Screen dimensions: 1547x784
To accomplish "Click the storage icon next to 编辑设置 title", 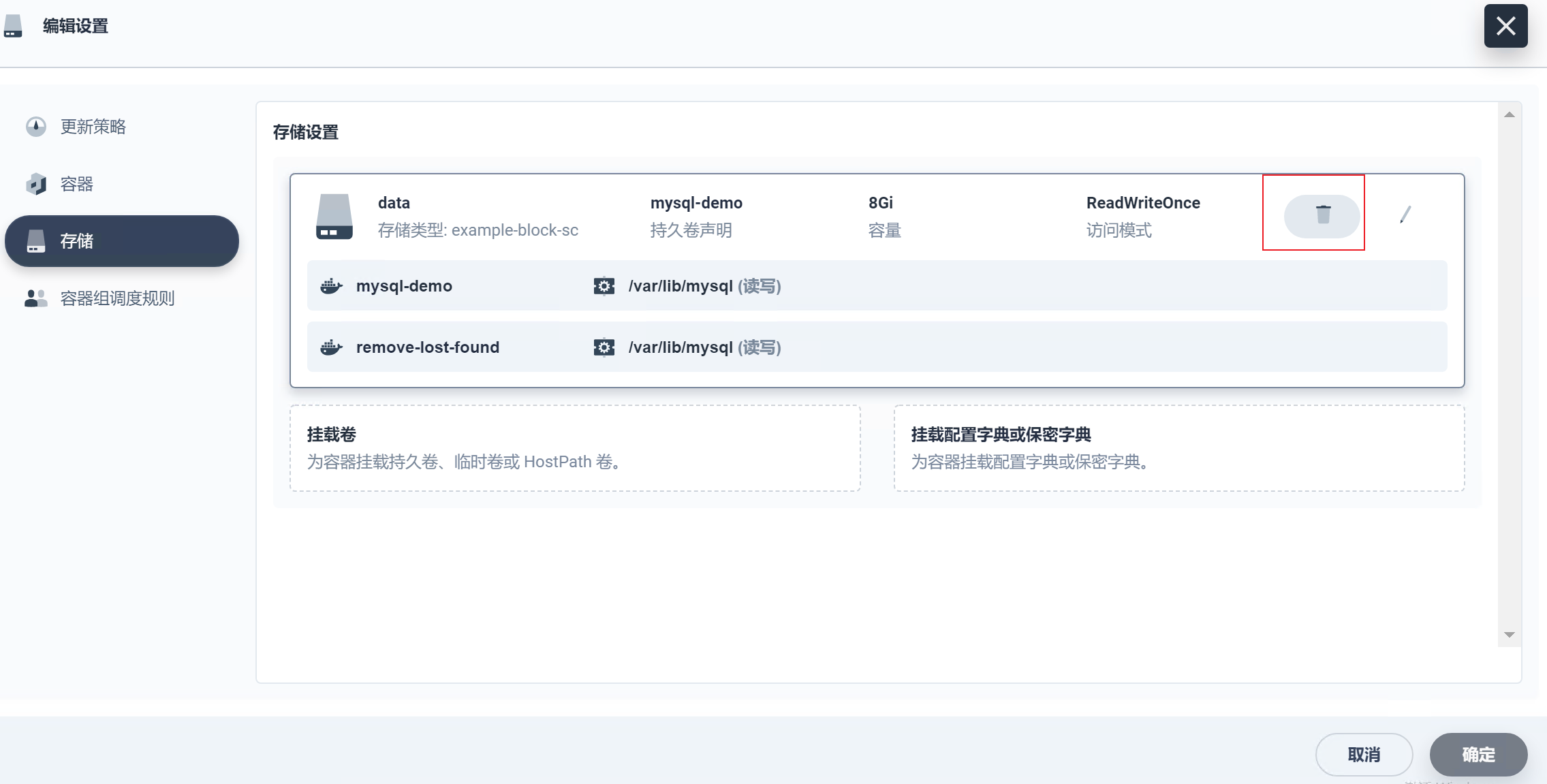I will (x=13, y=26).
